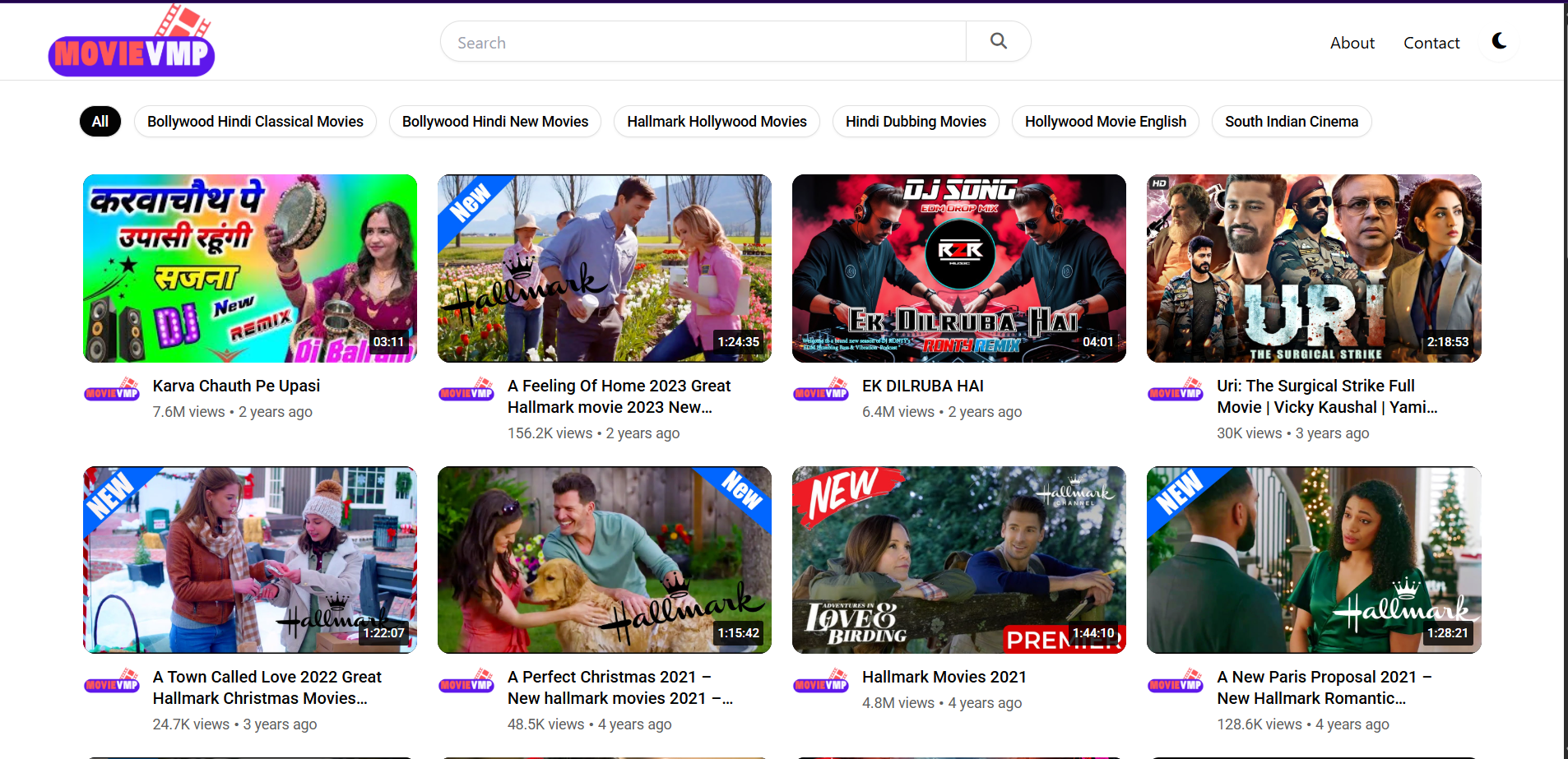Screen dimensions: 1568x759
Task: Open the About page link
Action: [x=1352, y=43]
